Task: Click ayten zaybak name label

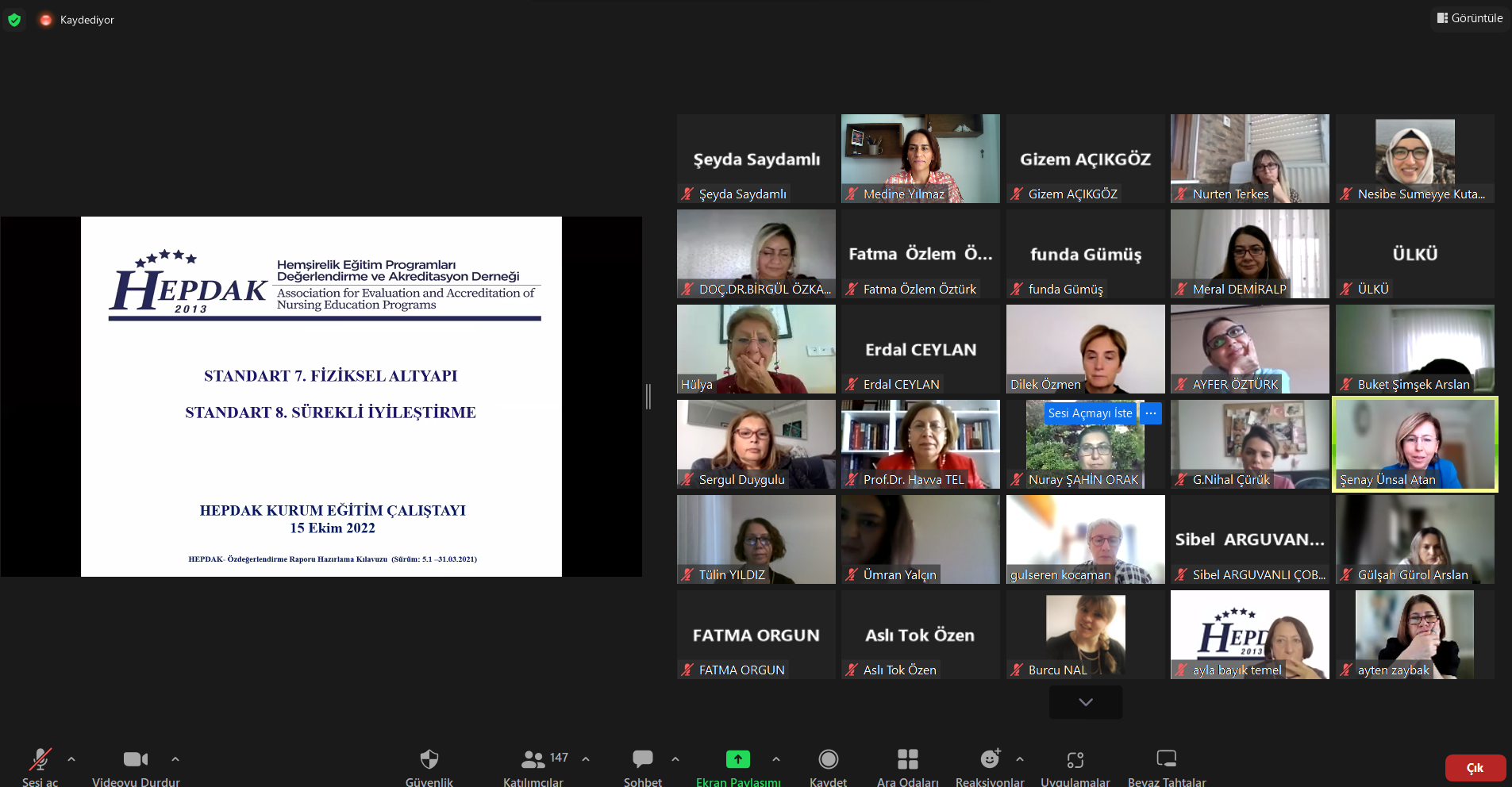Action: [1394, 670]
